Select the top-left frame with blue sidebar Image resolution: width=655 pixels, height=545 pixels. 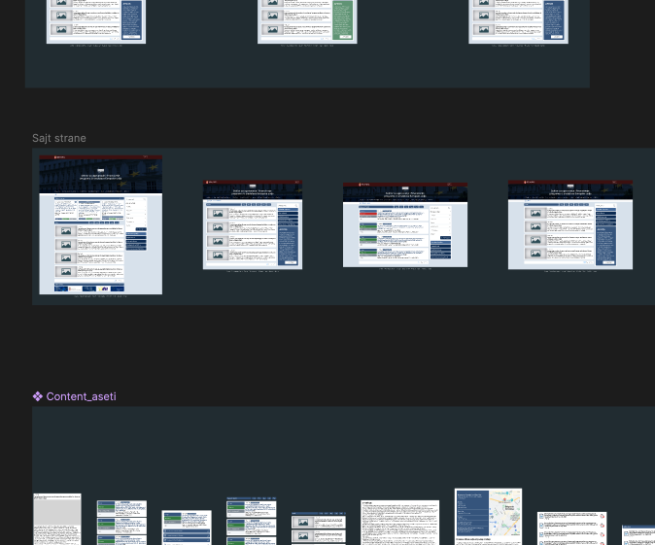(96, 20)
